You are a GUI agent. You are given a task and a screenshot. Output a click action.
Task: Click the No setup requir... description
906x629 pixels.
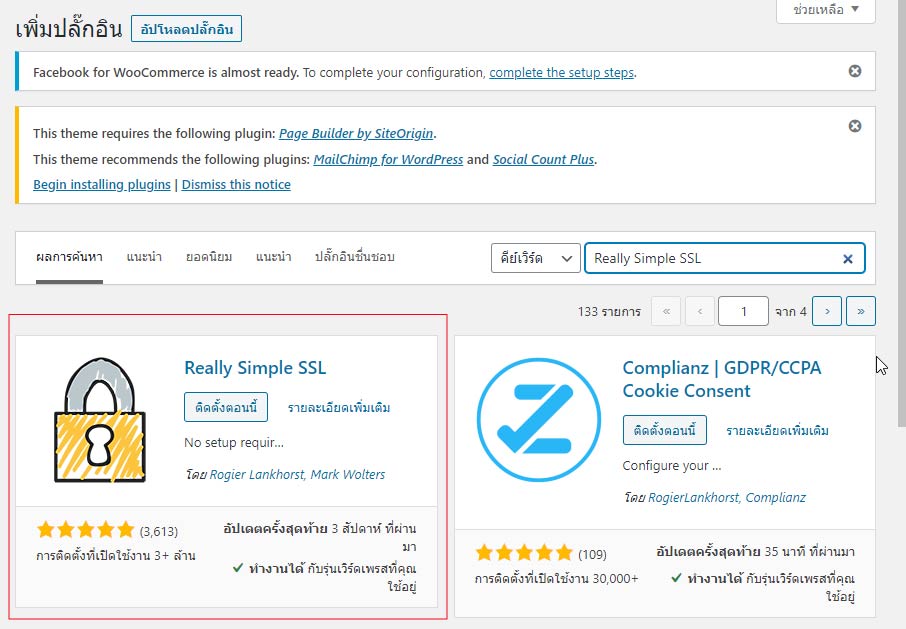point(234,443)
